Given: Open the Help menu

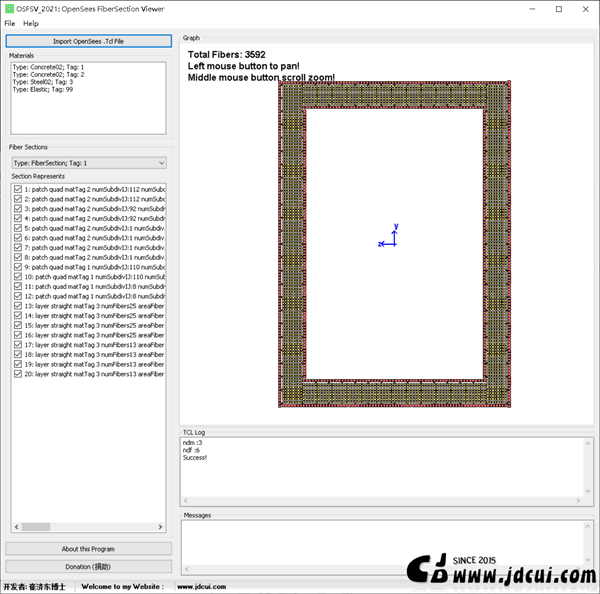Looking at the screenshot, I should [31, 23].
